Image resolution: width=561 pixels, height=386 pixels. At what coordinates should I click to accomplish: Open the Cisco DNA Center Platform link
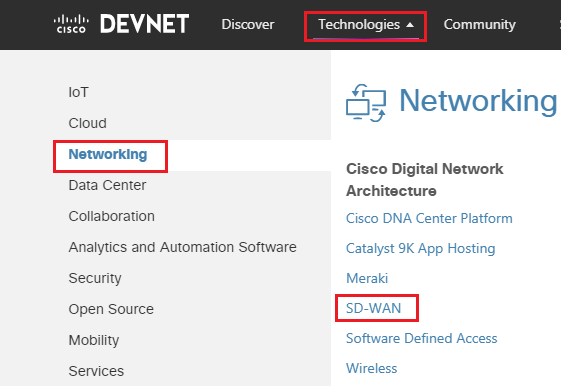click(x=429, y=218)
